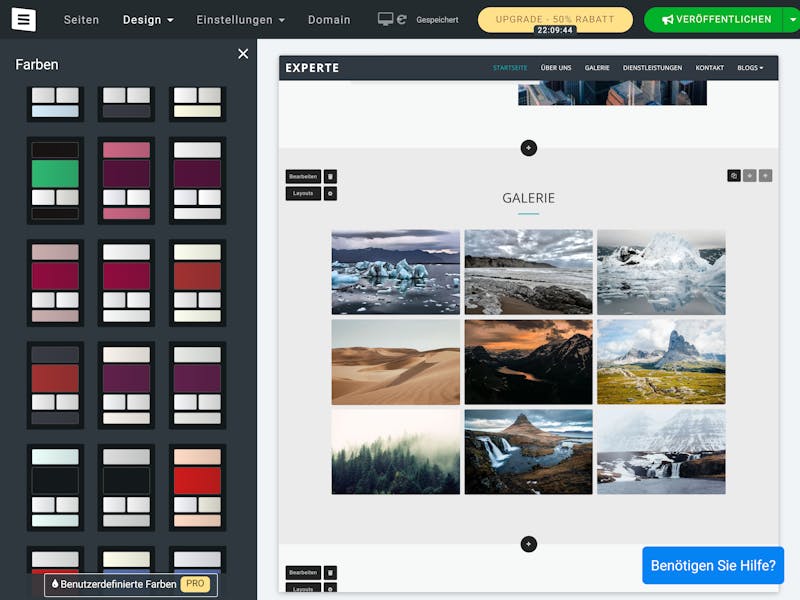
Task: Go to GALERIE in the site navigation
Action: click(x=597, y=68)
